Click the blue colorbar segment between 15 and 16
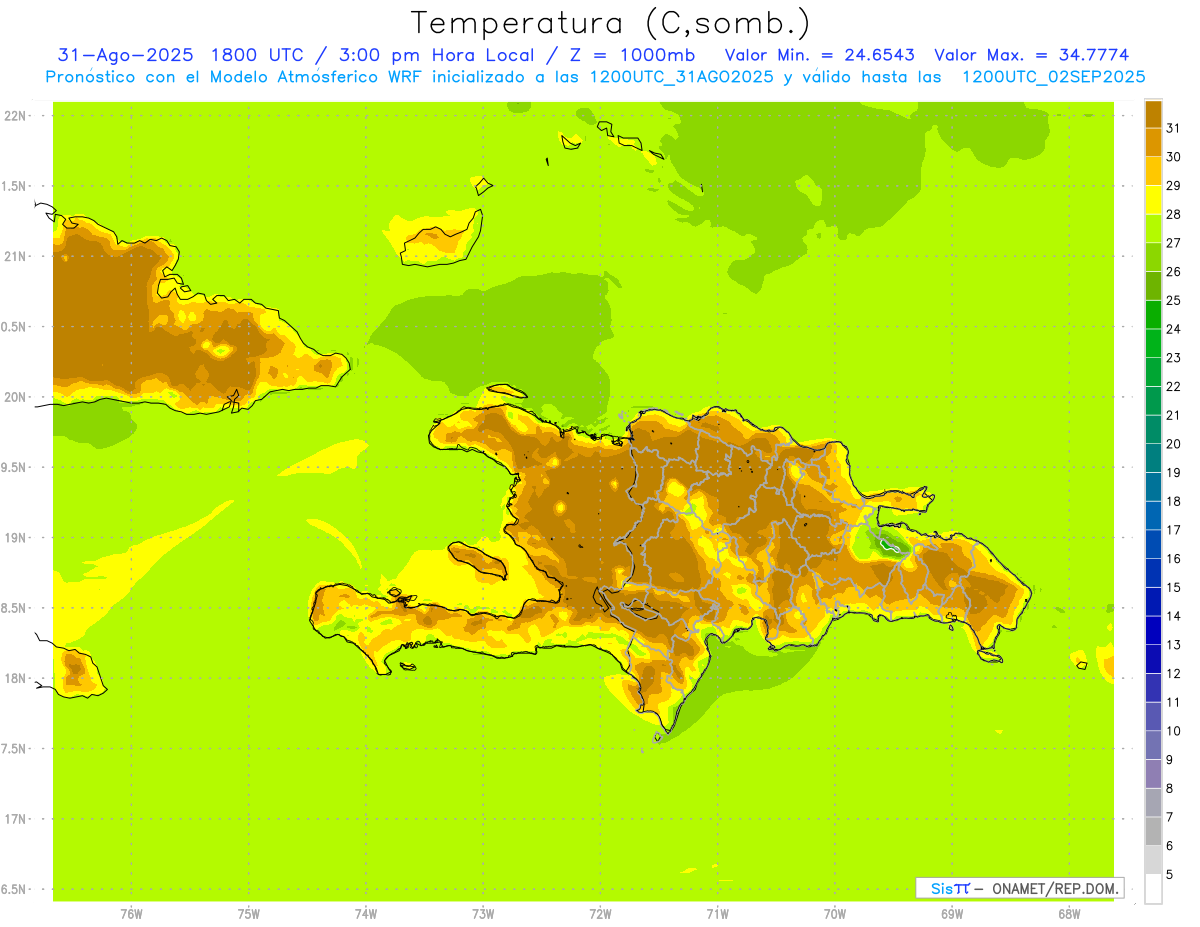 click(x=1153, y=573)
